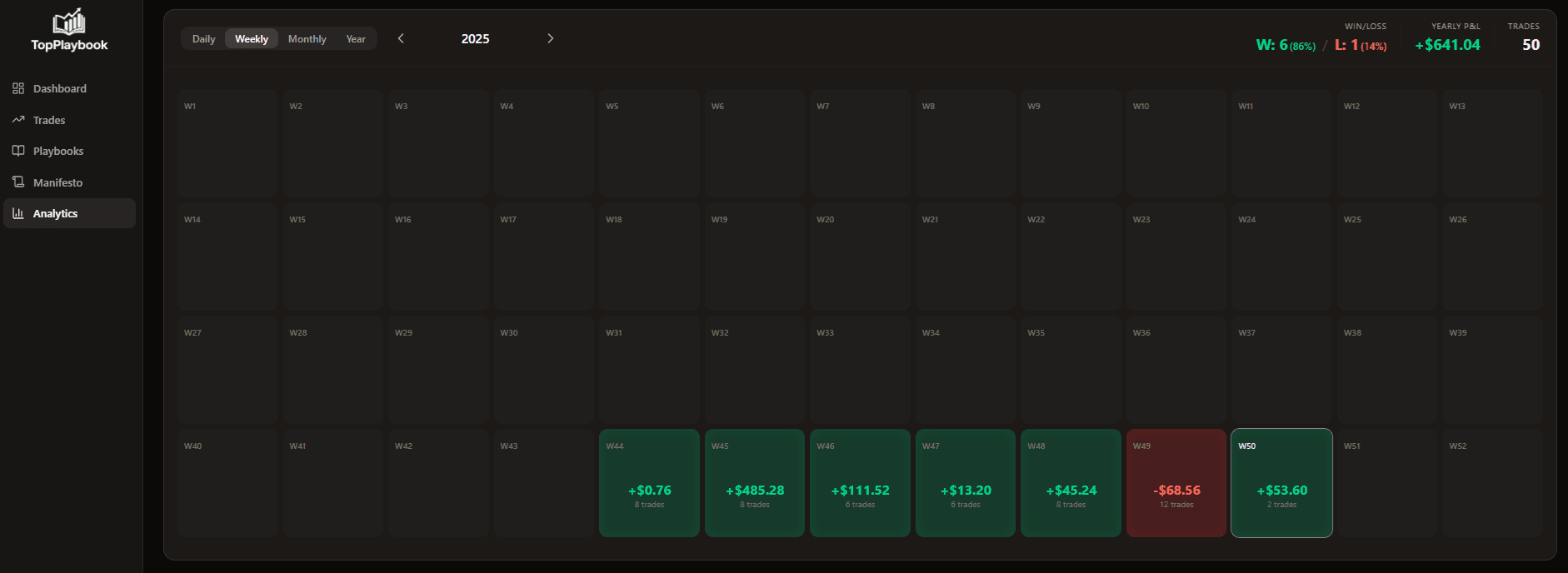Go to next year with right chevron
This screenshot has width=1568, height=573.
[550, 38]
